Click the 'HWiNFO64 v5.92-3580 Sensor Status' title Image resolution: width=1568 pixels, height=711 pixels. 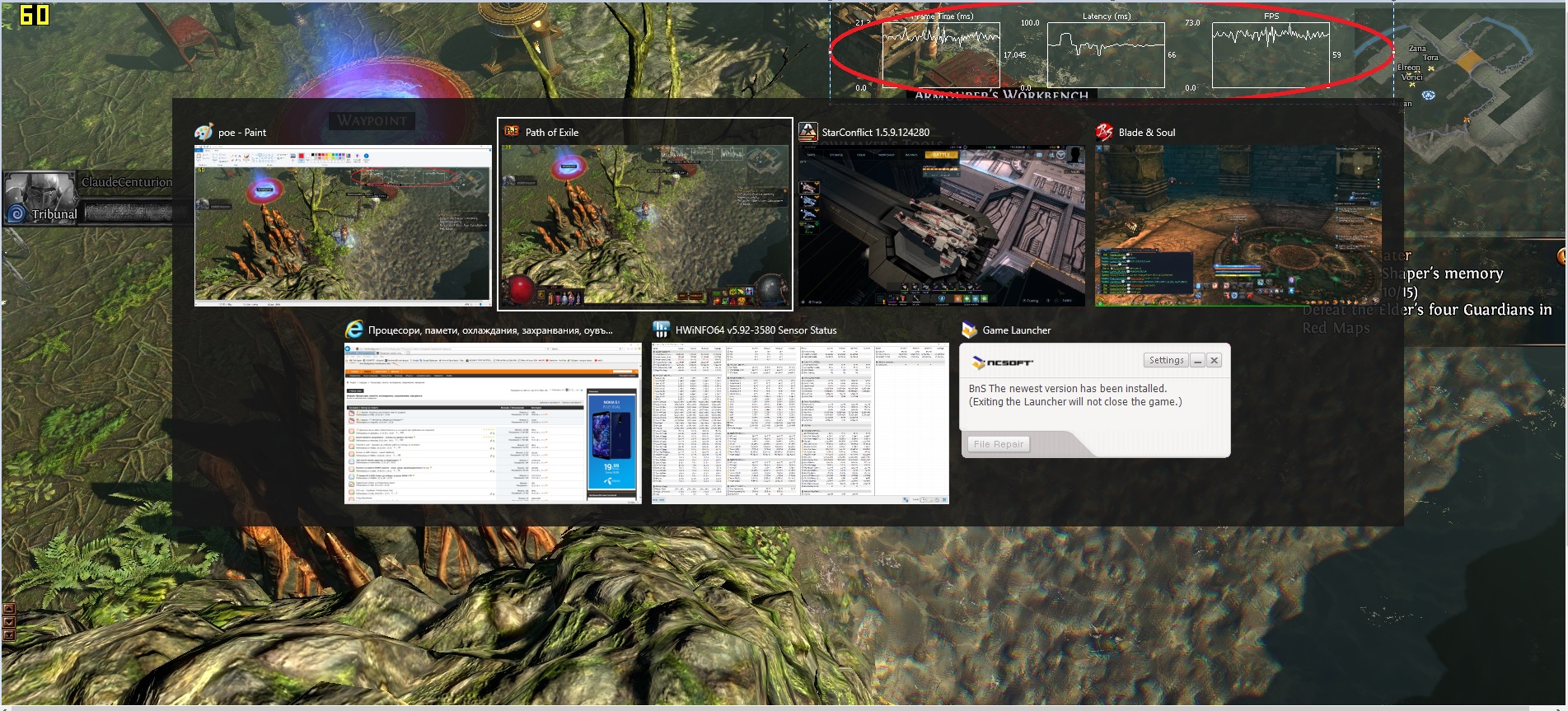point(756,330)
